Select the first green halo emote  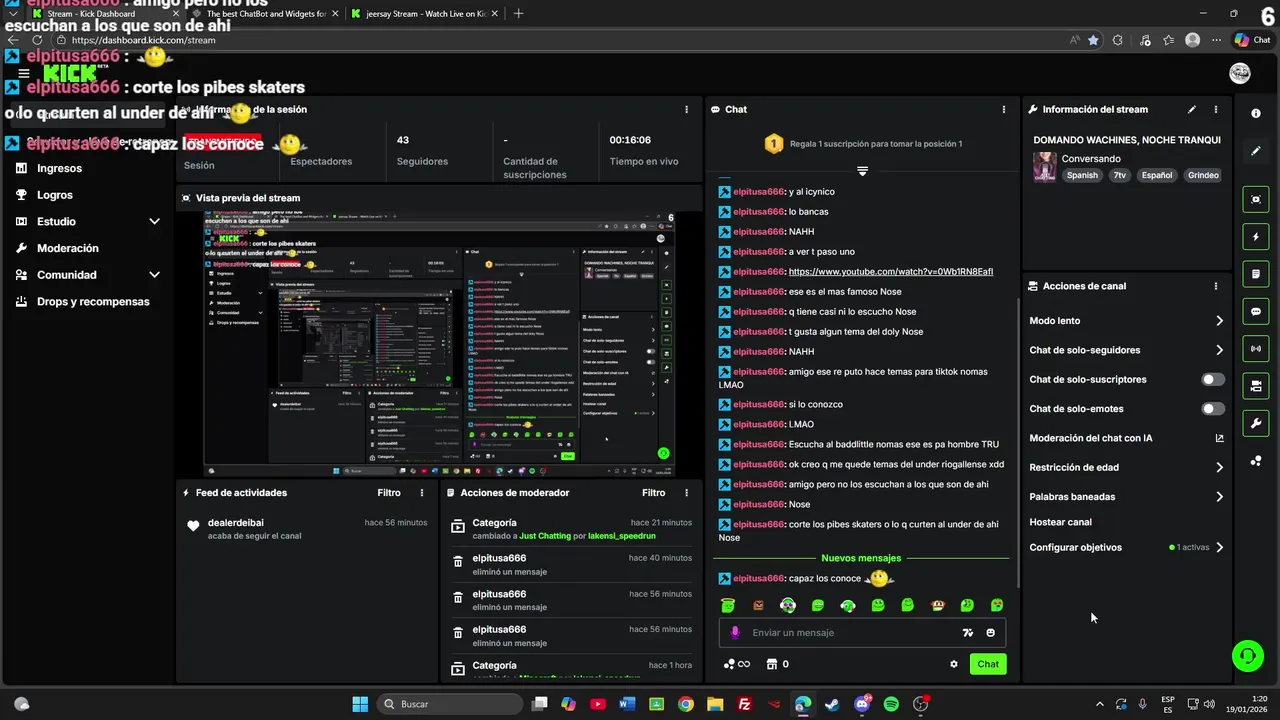coord(728,605)
